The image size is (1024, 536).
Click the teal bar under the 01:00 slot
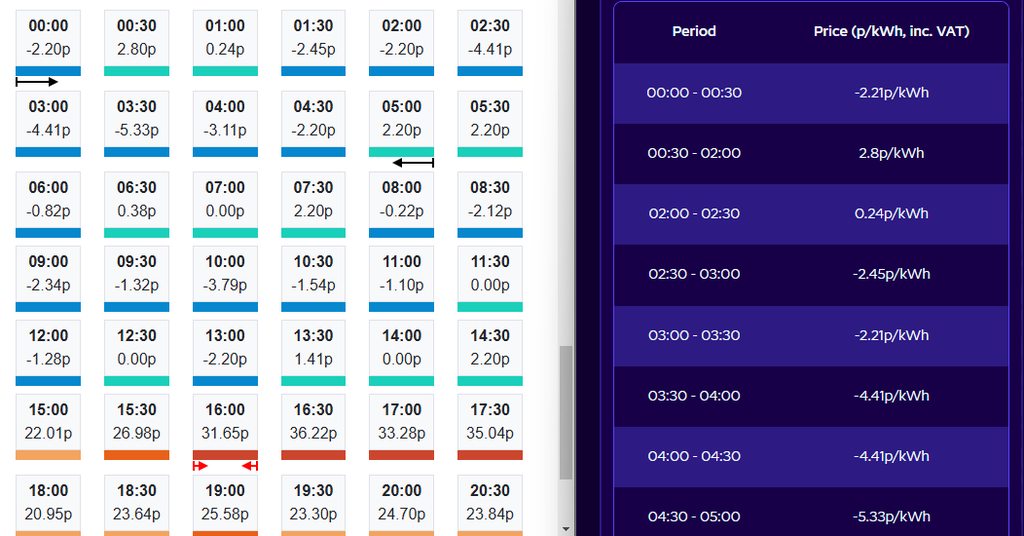coord(225,71)
